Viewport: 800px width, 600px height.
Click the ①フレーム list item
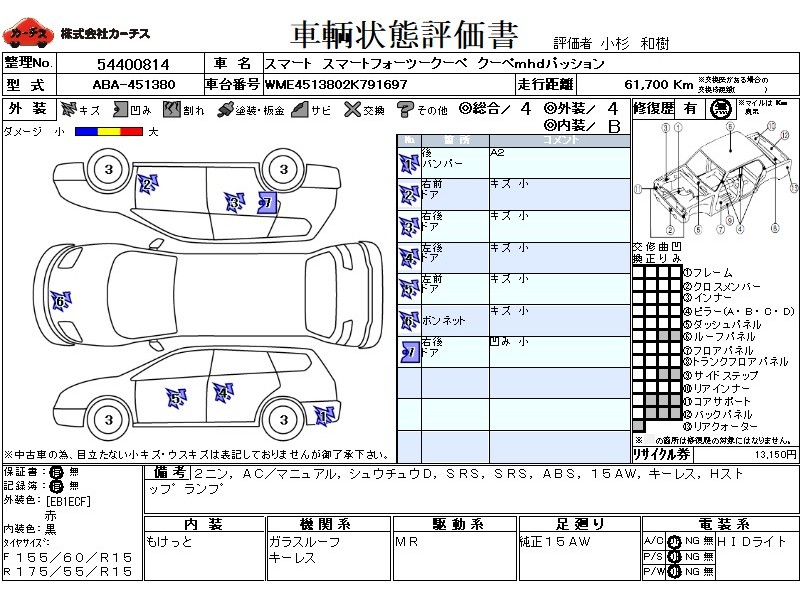click(x=708, y=273)
